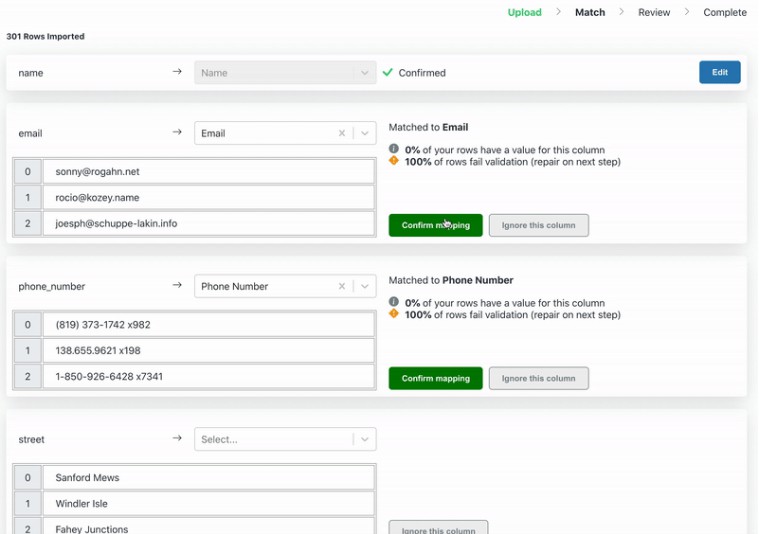Viewport: 761px width, 534px height.
Task: Click the warning diamond icon in the phone_number section
Action: (x=394, y=314)
